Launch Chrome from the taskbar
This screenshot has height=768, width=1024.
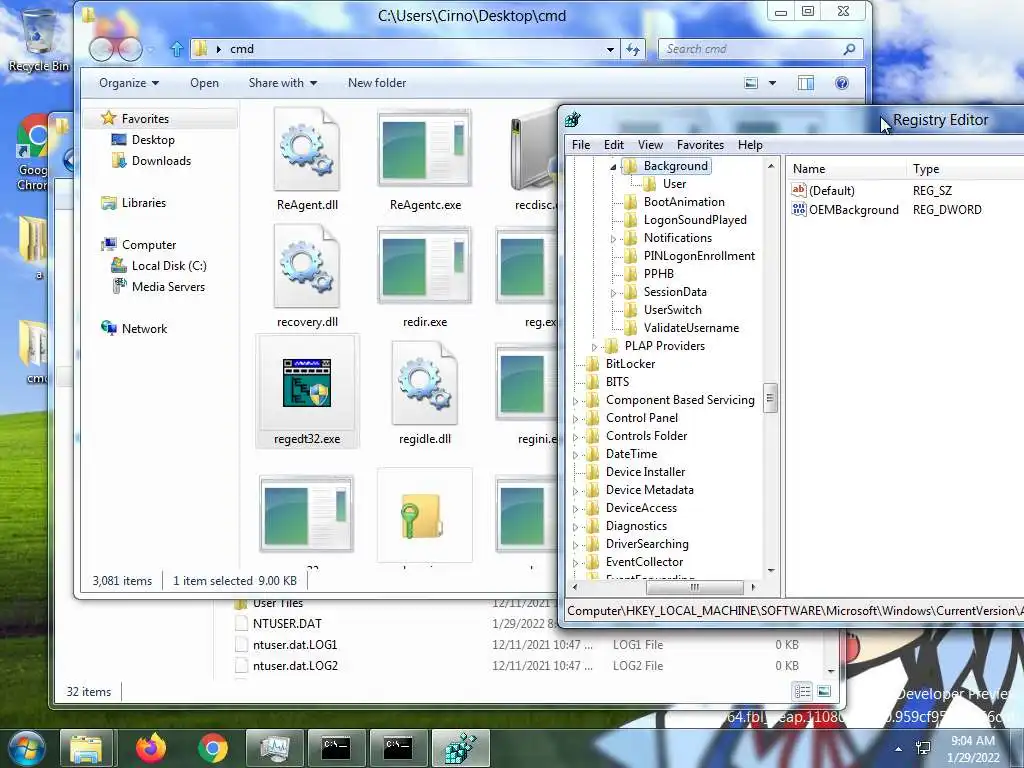(212, 748)
